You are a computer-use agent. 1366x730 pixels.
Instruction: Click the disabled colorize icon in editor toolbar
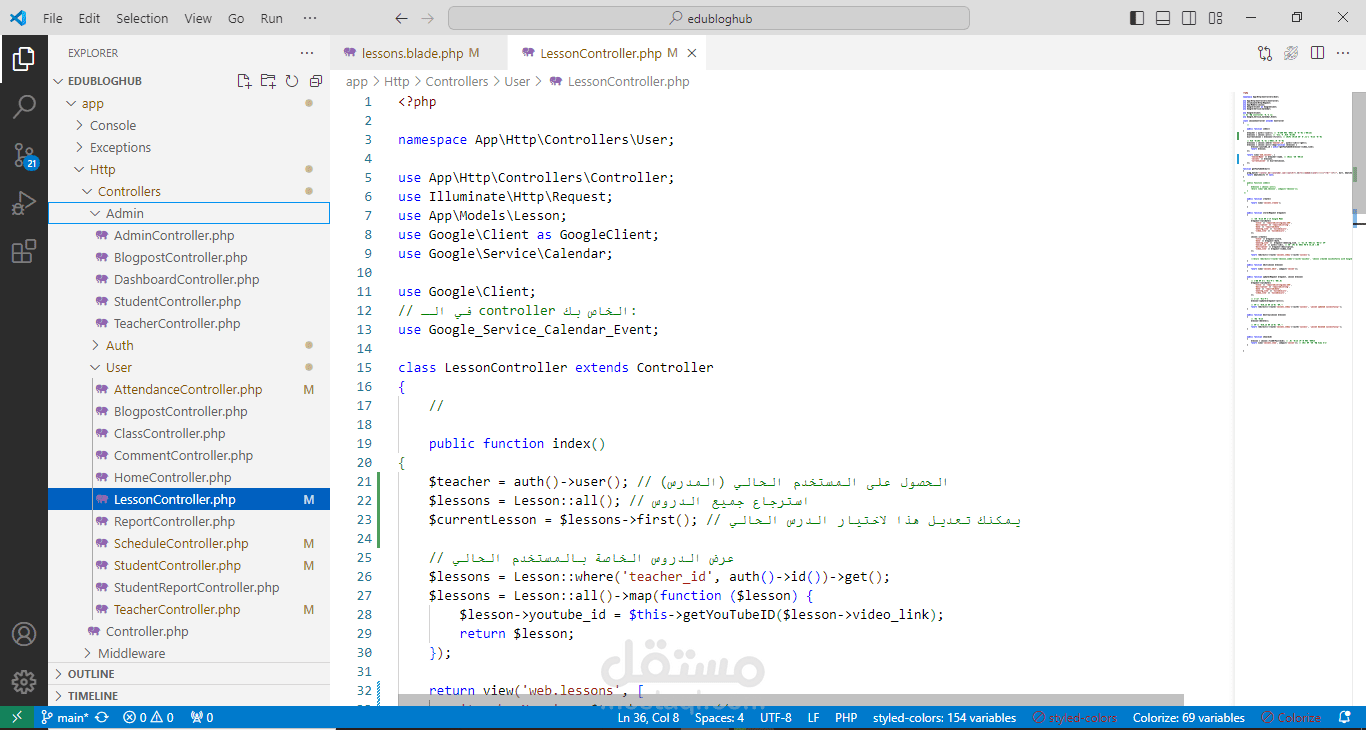click(x=1291, y=53)
